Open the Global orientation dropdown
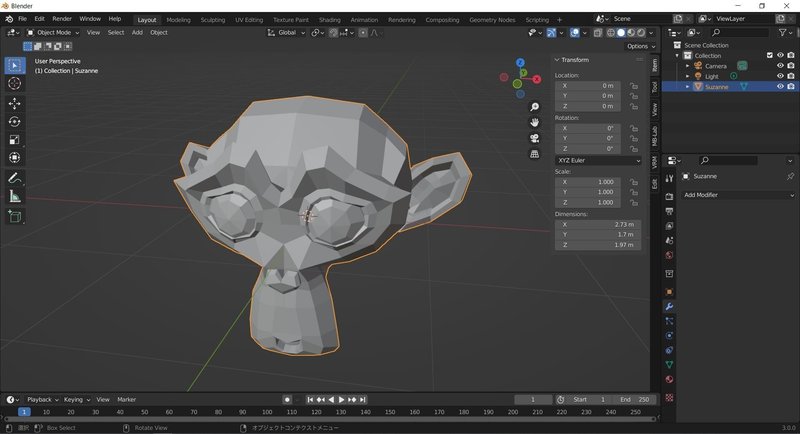Screen dimensions: 800x434 click(286, 33)
